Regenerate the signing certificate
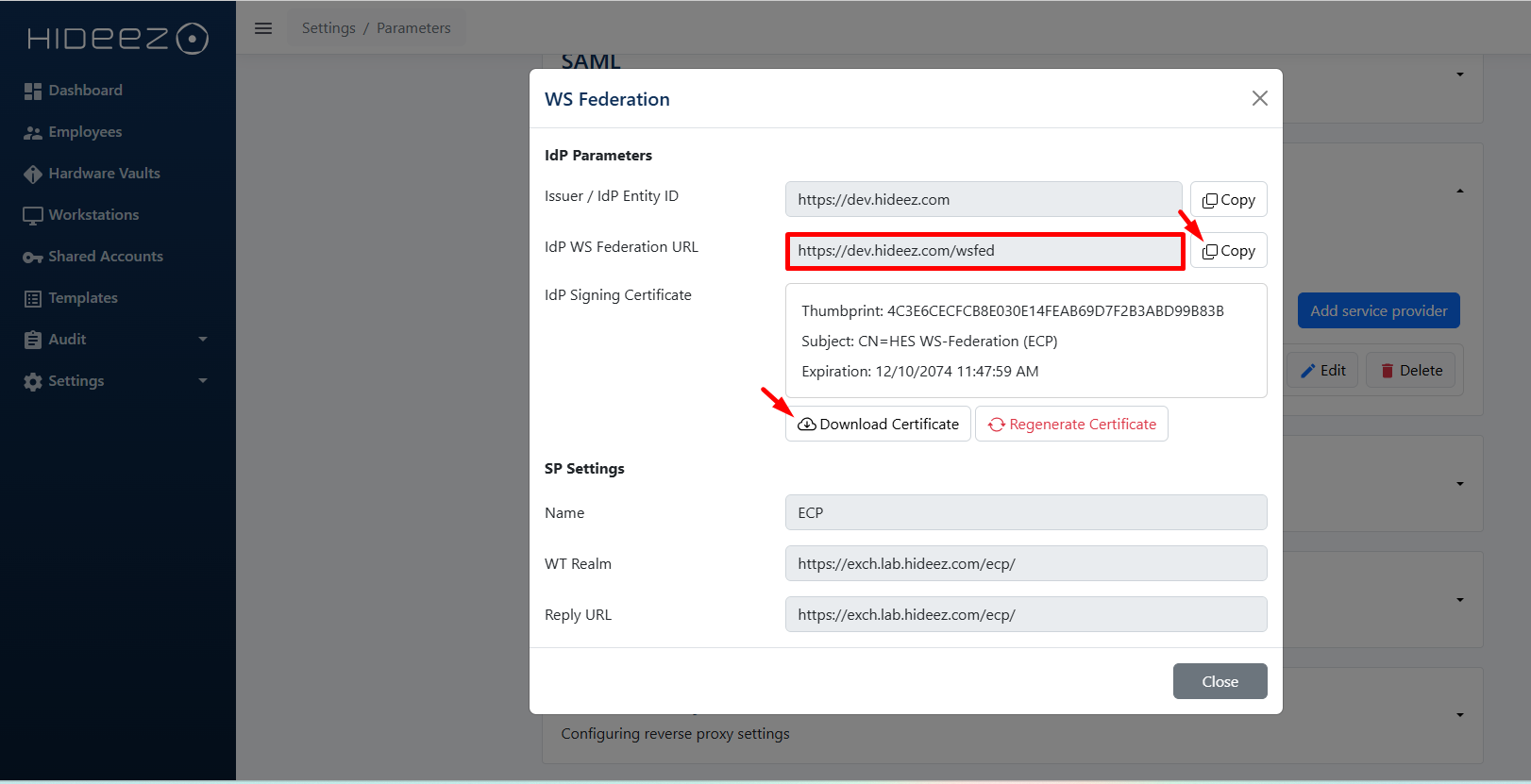Image resolution: width=1531 pixels, height=784 pixels. tap(1071, 425)
